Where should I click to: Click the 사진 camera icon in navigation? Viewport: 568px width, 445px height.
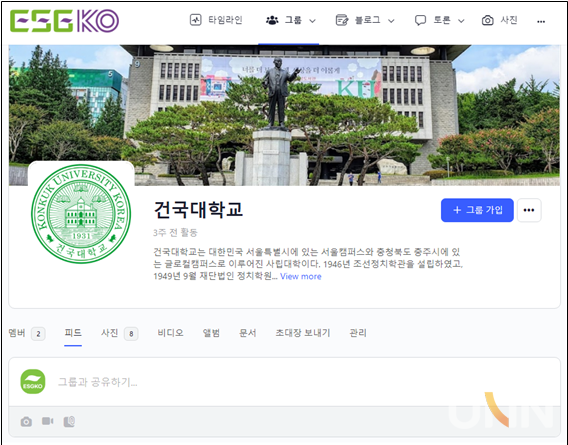tap(488, 20)
